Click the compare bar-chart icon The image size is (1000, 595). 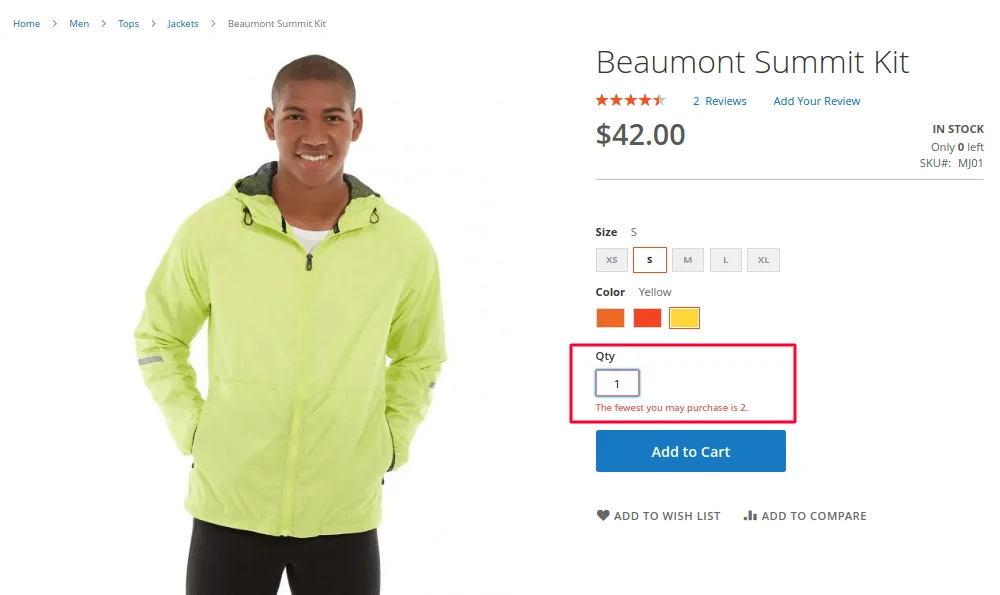point(750,516)
